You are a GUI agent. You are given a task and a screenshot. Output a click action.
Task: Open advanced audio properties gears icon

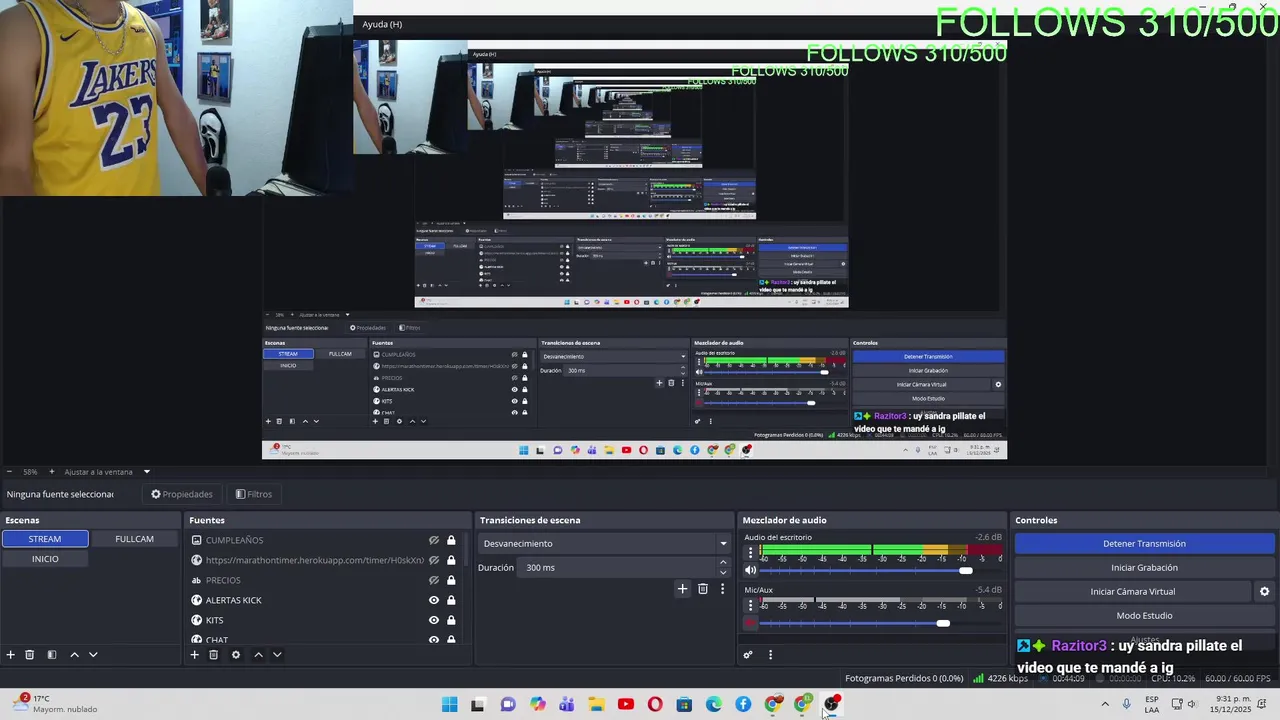(748, 655)
